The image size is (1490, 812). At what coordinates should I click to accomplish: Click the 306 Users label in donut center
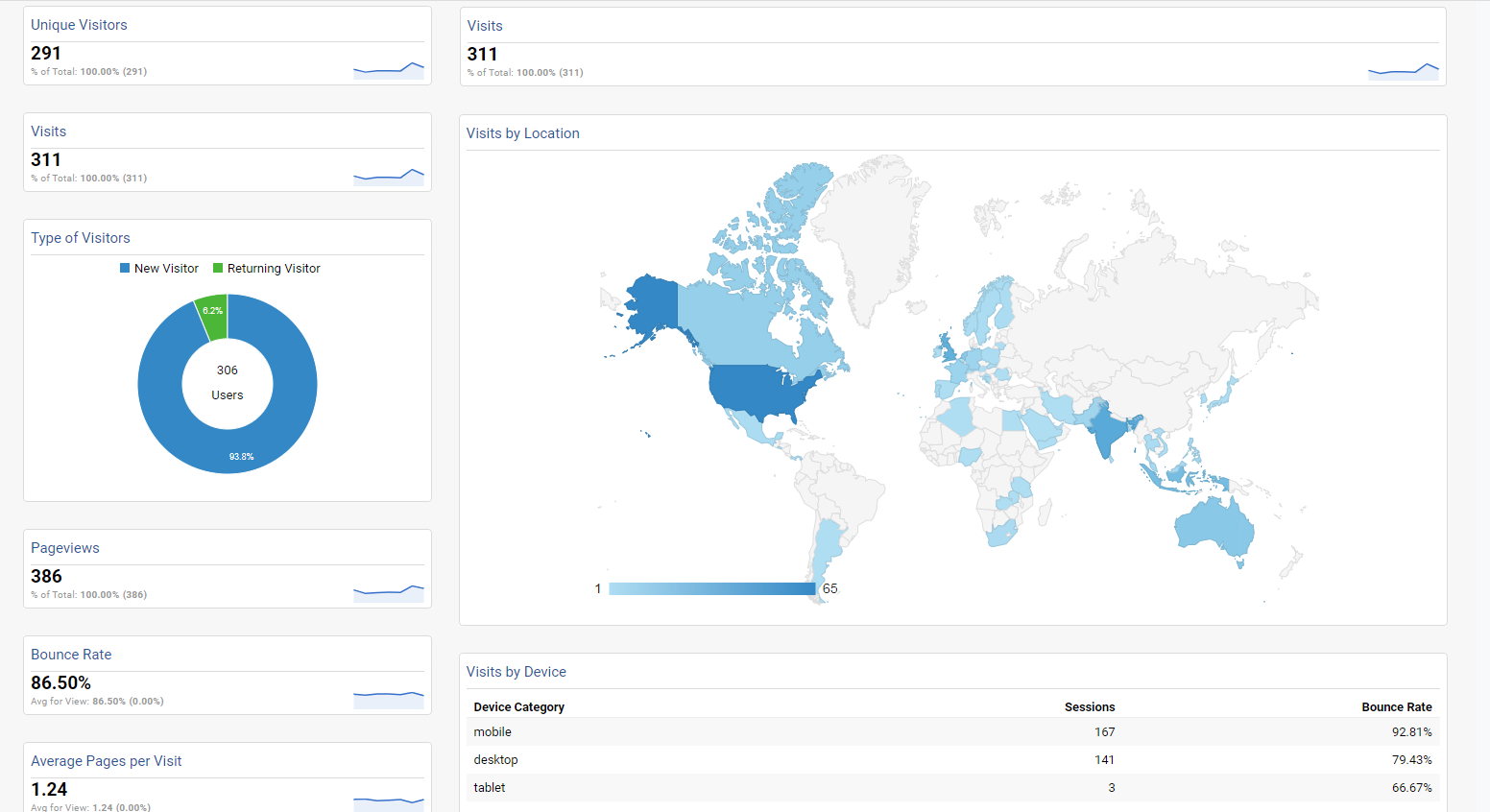[x=227, y=382]
